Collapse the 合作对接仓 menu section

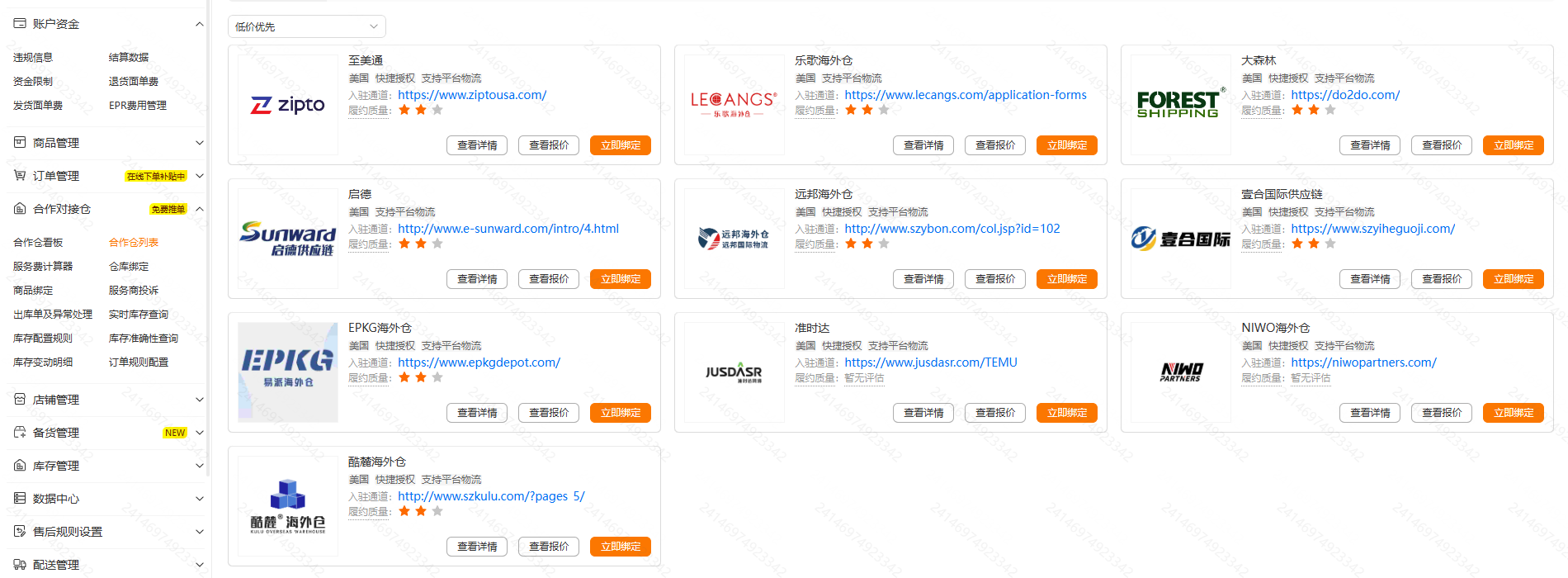tap(199, 209)
